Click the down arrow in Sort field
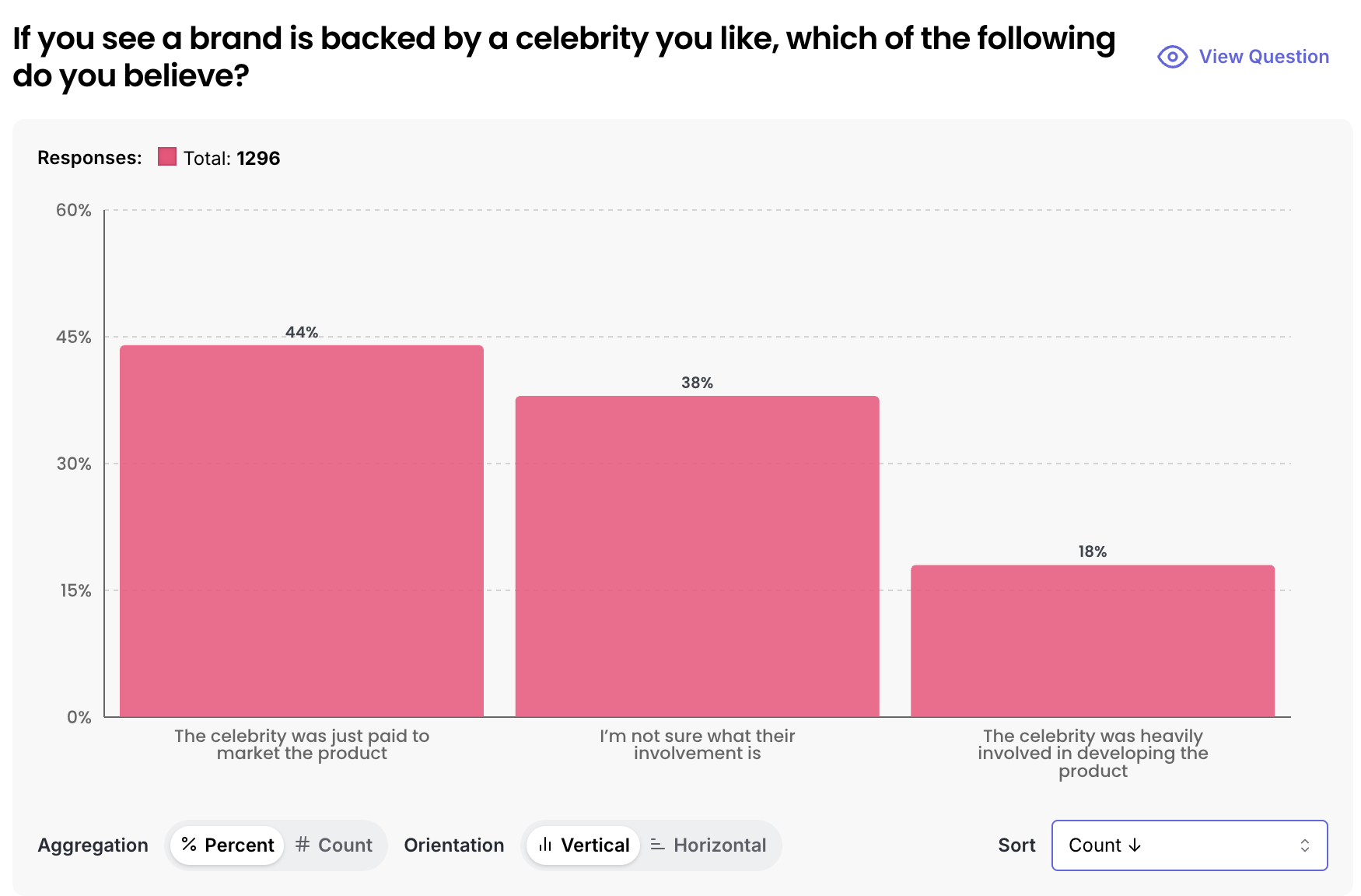Image resolution: width=1361 pixels, height=896 pixels. tap(1135, 845)
